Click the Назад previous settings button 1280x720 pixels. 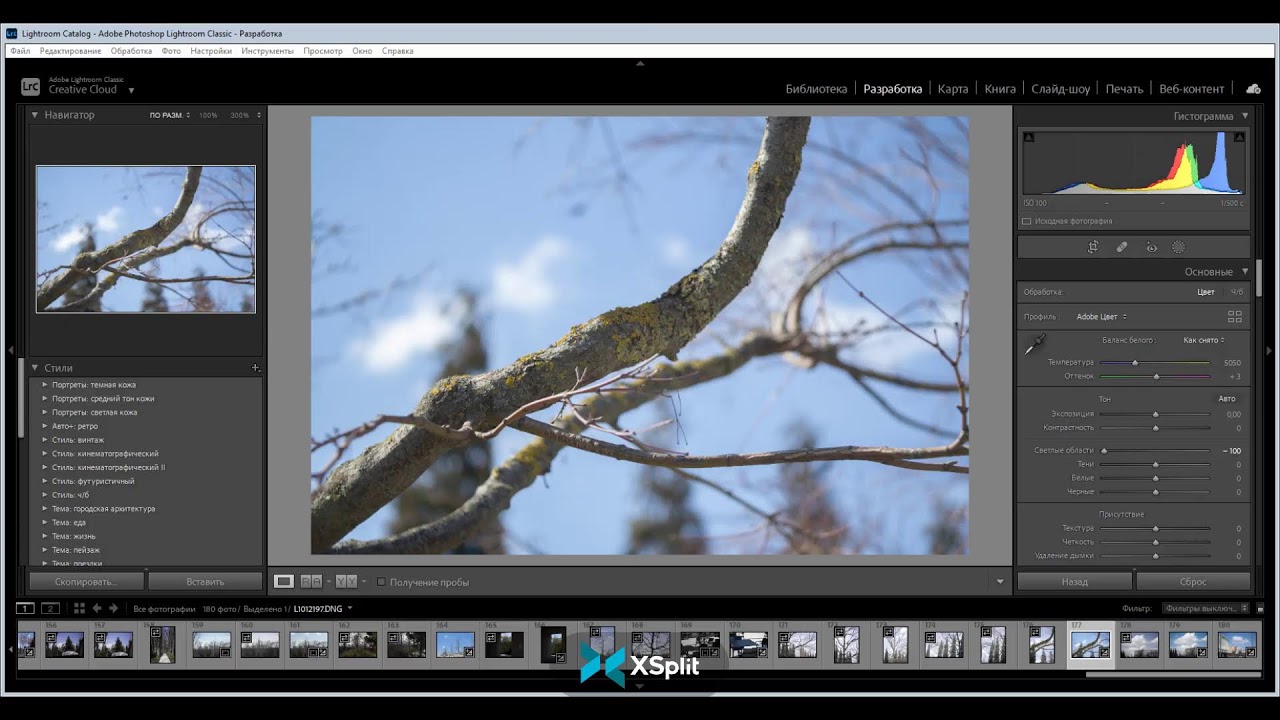pos(1075,581)
